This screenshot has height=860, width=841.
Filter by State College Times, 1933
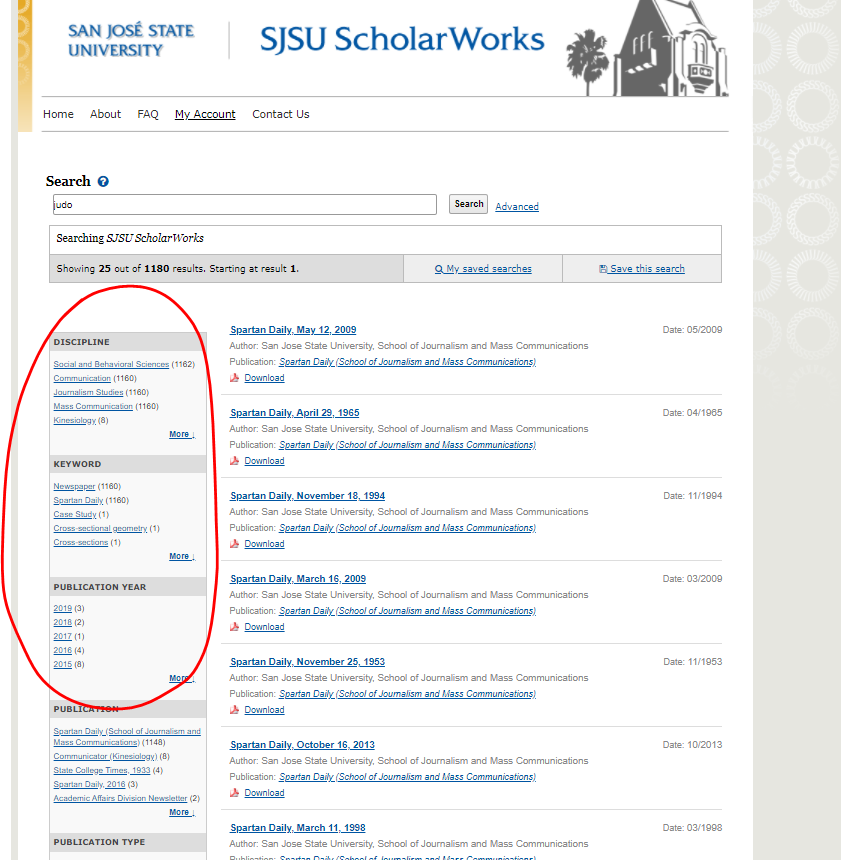click(x=101, y=771)
